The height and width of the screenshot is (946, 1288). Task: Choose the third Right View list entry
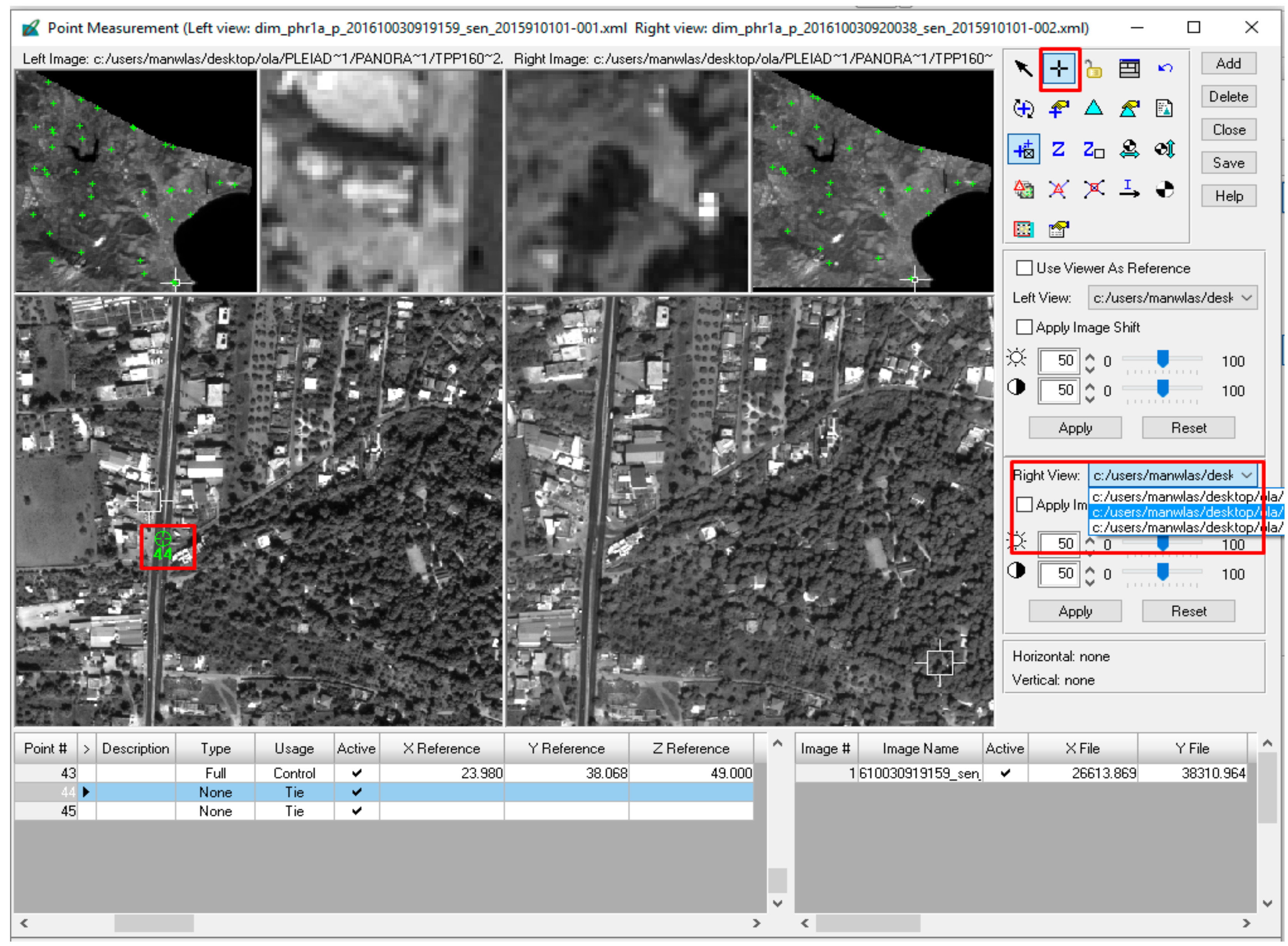tap(1185, 527)
